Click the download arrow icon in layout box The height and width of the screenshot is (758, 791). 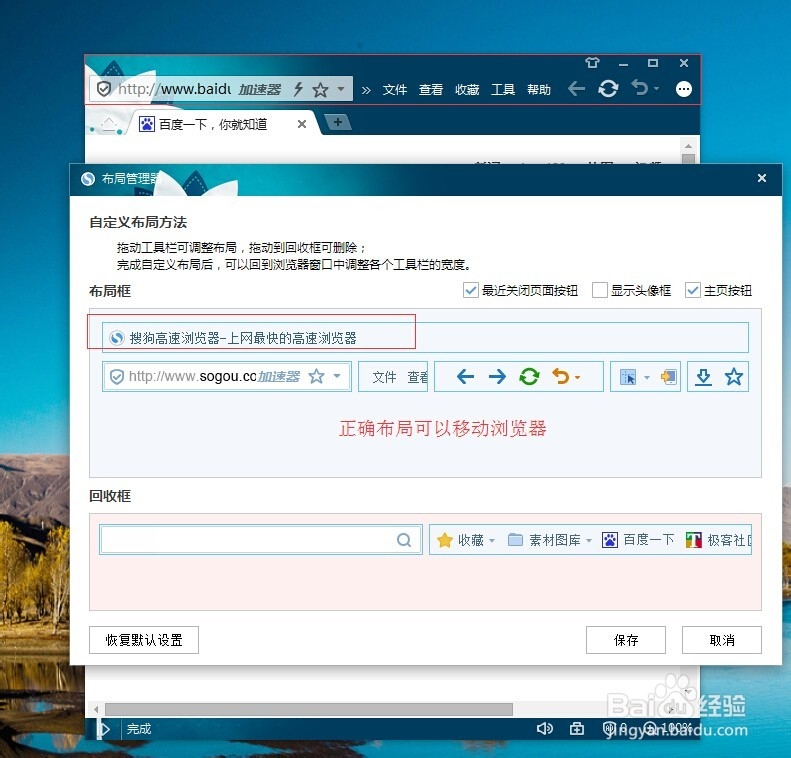(x=703, y=377)
